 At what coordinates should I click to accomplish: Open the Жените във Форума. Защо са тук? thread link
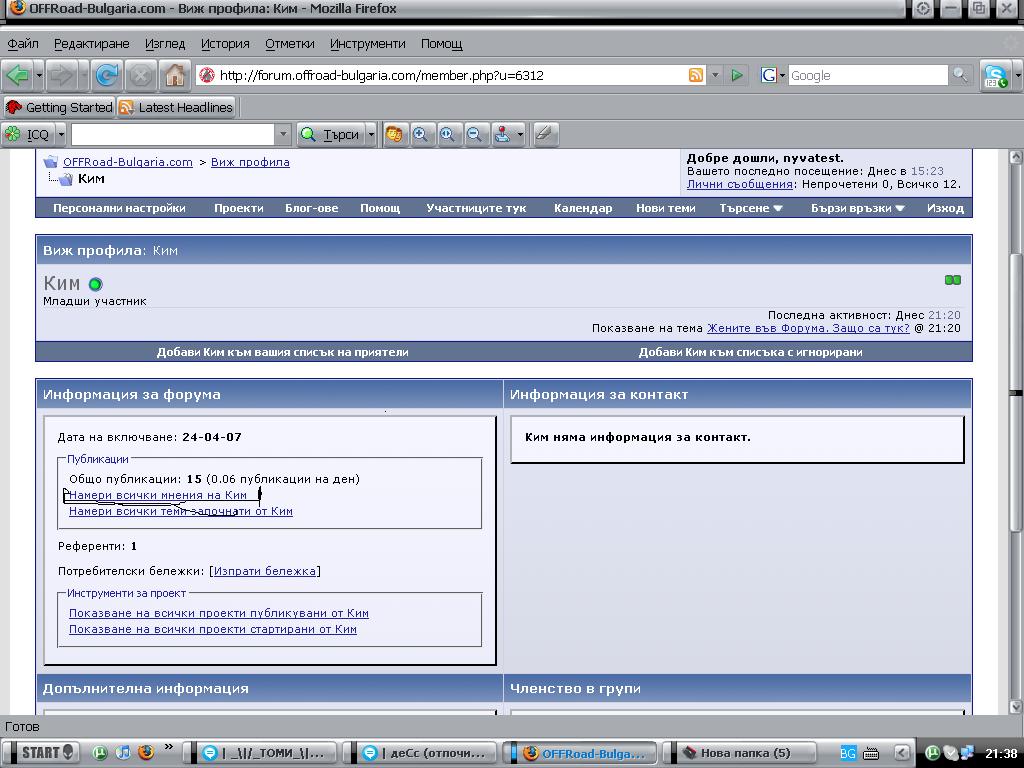[808, 328]
